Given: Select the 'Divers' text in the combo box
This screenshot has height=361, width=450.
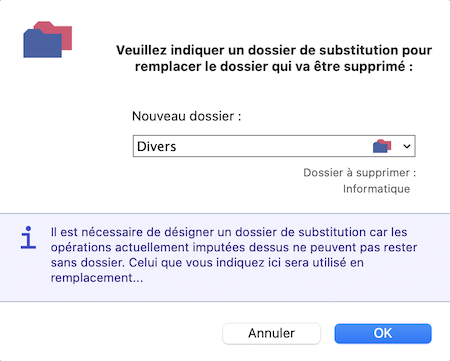Looking at the screenshot, I should point(156,146).
